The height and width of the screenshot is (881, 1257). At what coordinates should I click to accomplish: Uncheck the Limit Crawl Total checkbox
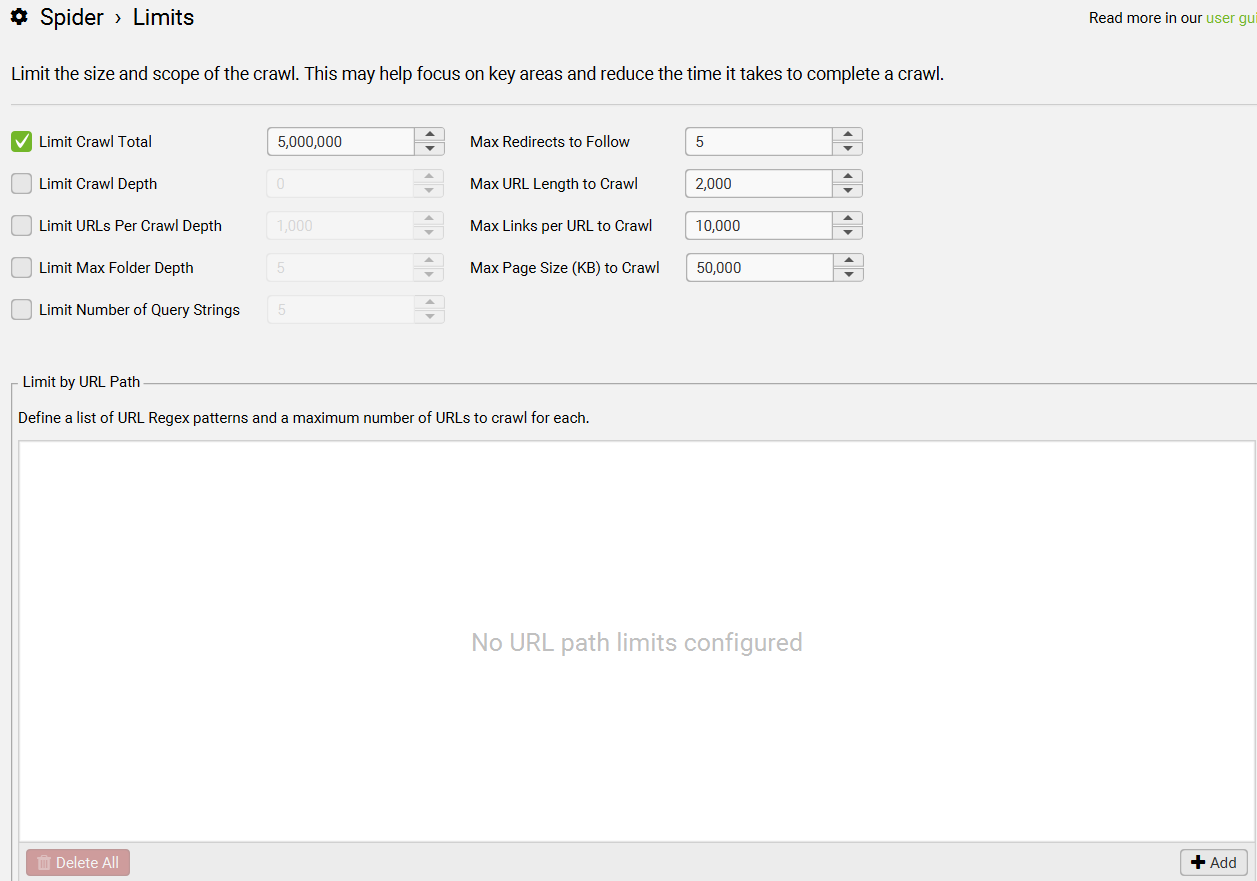coord(22,142)
